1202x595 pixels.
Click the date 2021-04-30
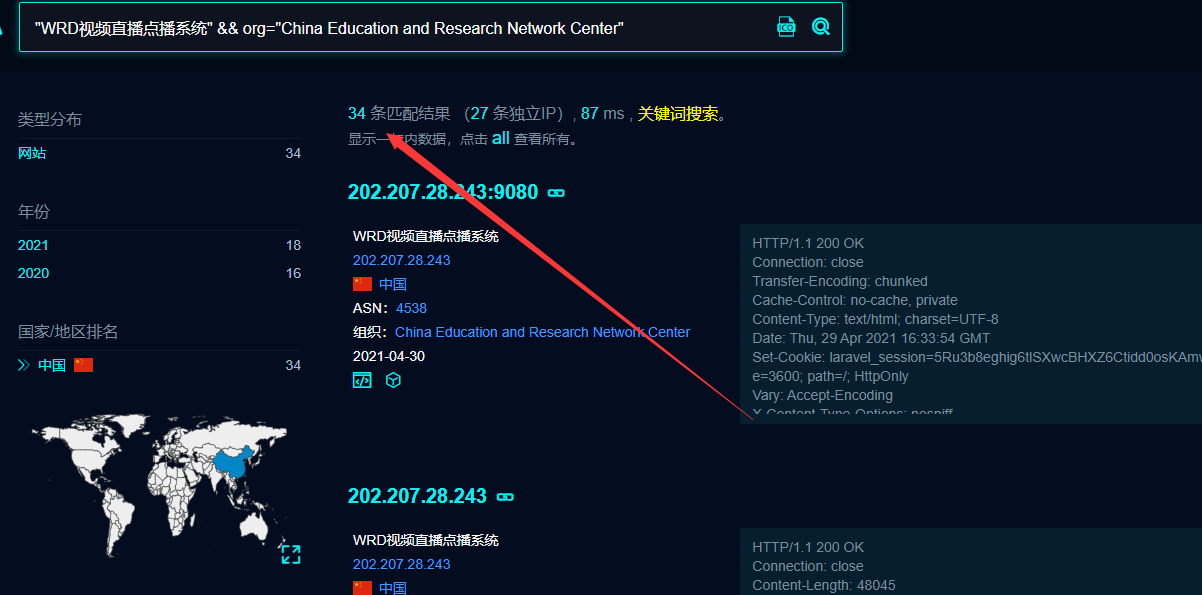389,356
